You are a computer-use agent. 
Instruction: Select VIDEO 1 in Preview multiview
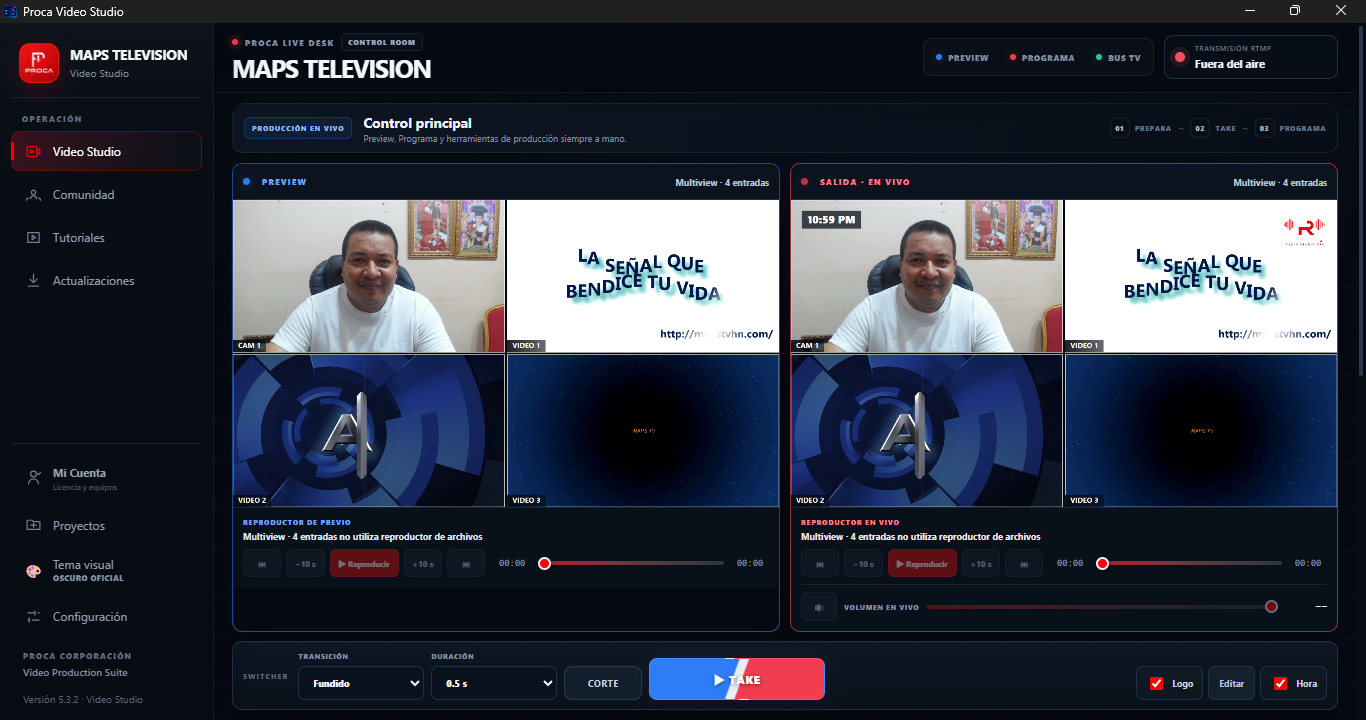click(x=642, y=276)
